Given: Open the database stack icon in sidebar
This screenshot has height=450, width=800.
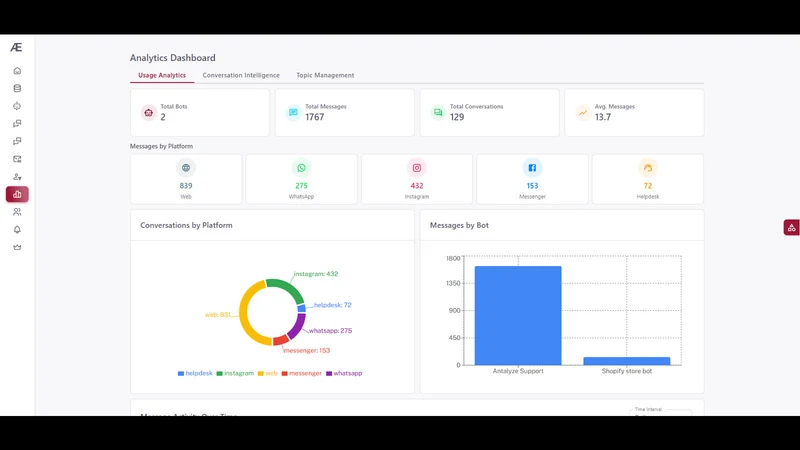Looking at the screenshot, I should (x=17, y=88).
